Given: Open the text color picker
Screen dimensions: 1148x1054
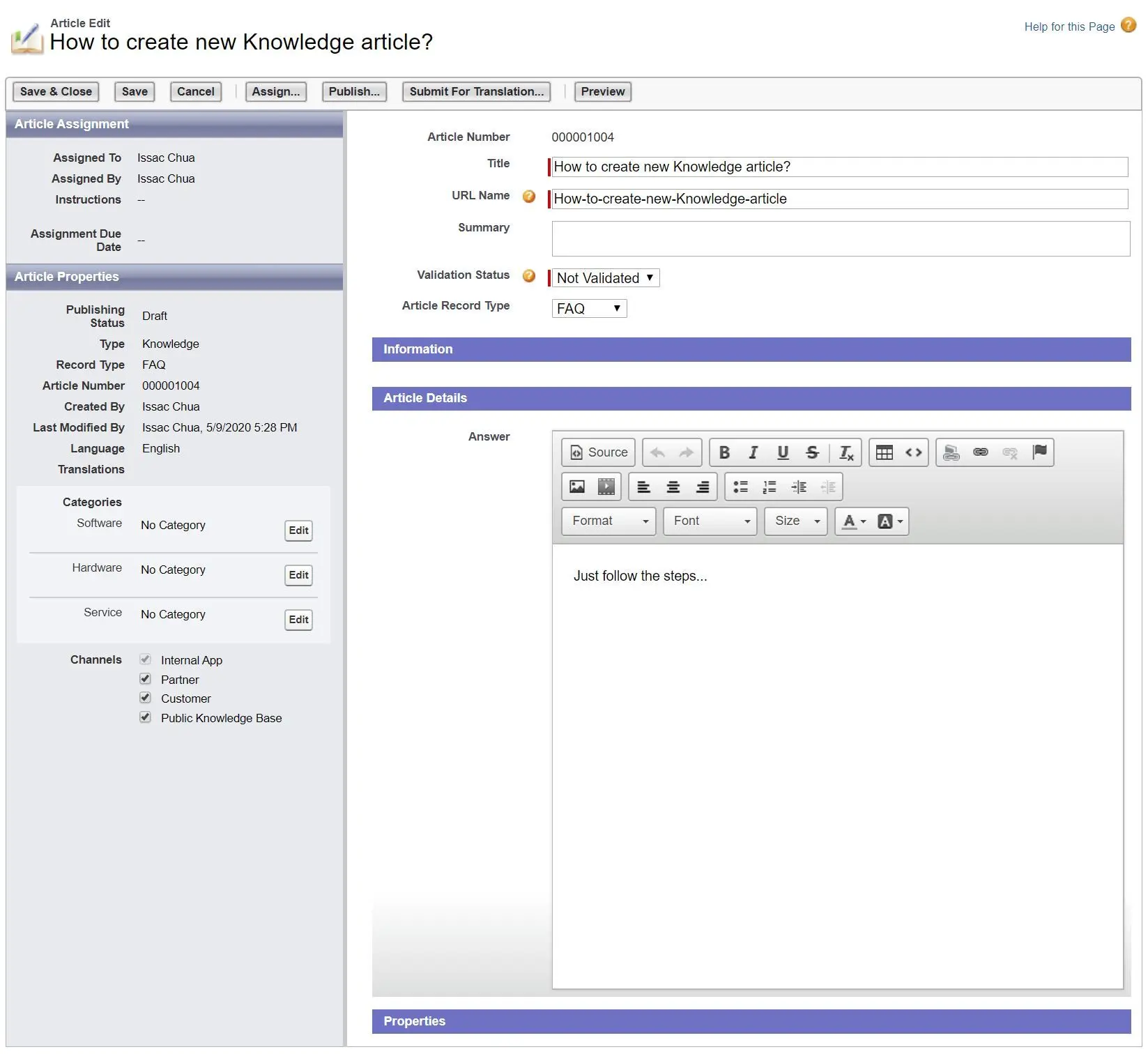Looking at the screenshot, I should coord(854,521).
